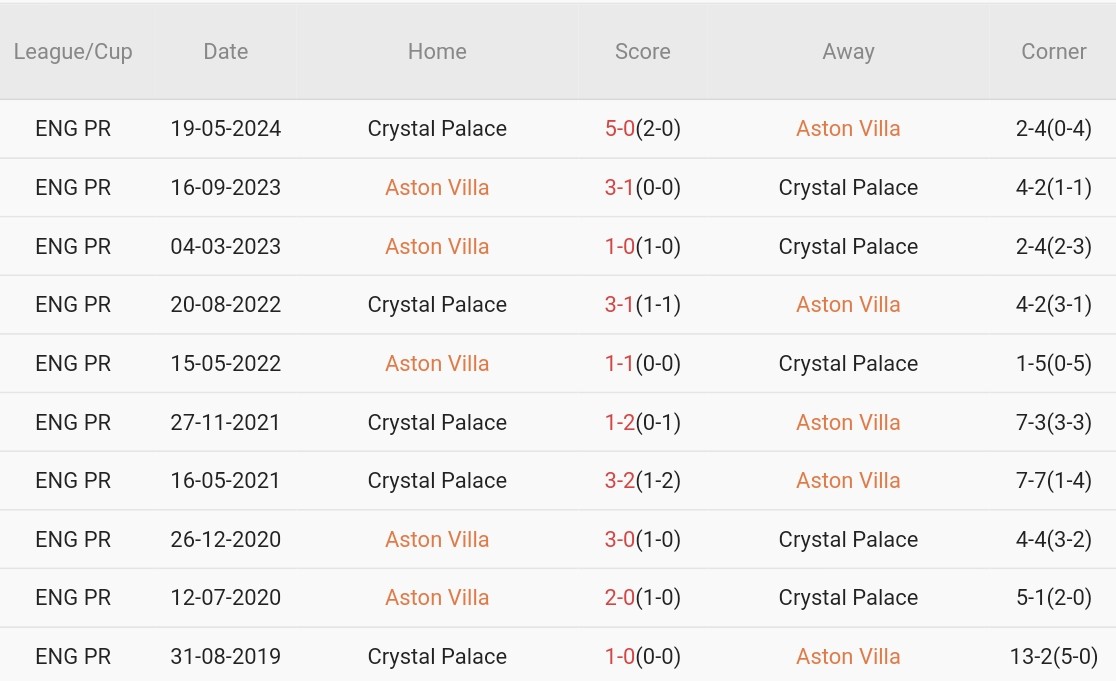The image size is (1116, 681).
Task: Select Aston Villa home team on 12-07-2020
Action: tap(437, 598)
